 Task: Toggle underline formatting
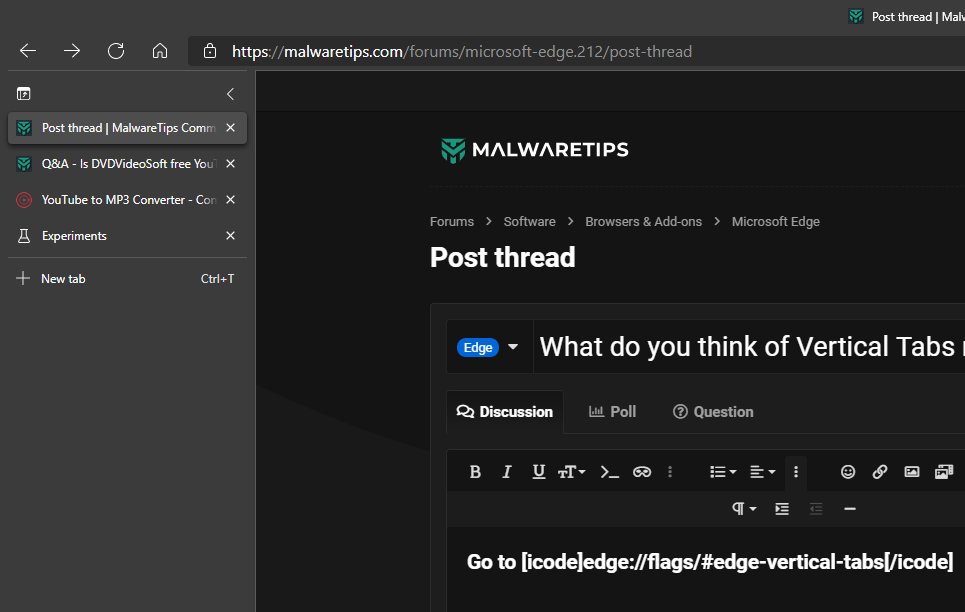[539, 472]
